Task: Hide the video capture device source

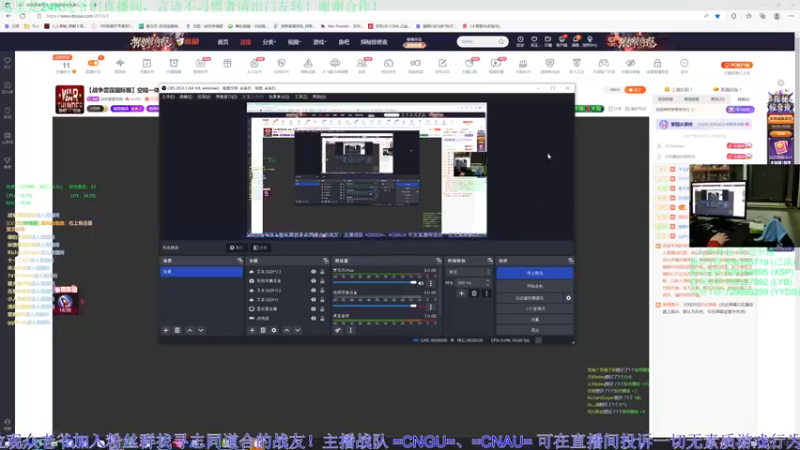Action: pyautogui.click(x=313, y=281)
